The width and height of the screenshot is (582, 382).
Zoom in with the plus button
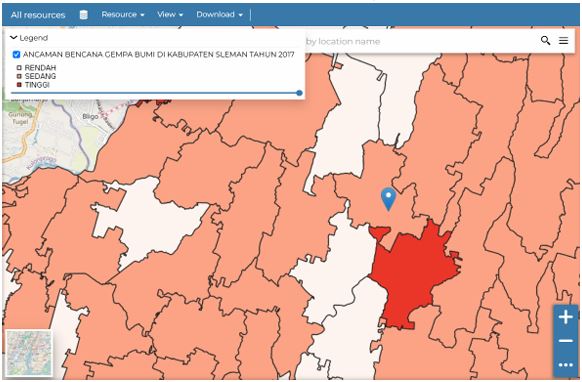pos(566,317)
